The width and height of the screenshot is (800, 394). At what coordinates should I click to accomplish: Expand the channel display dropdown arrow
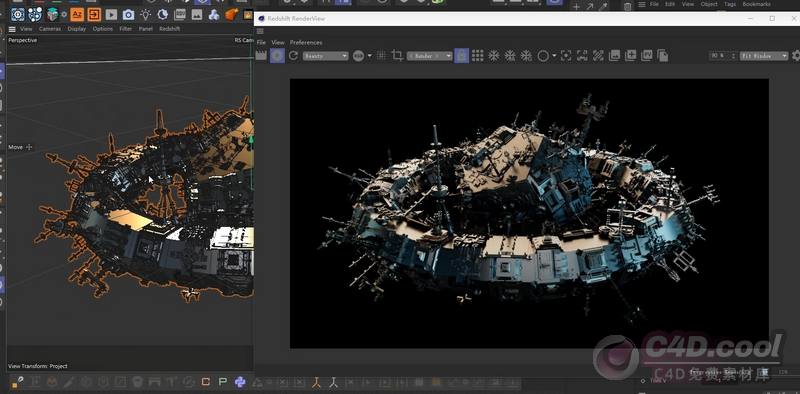pyautogui.click(x=369, y=56)
